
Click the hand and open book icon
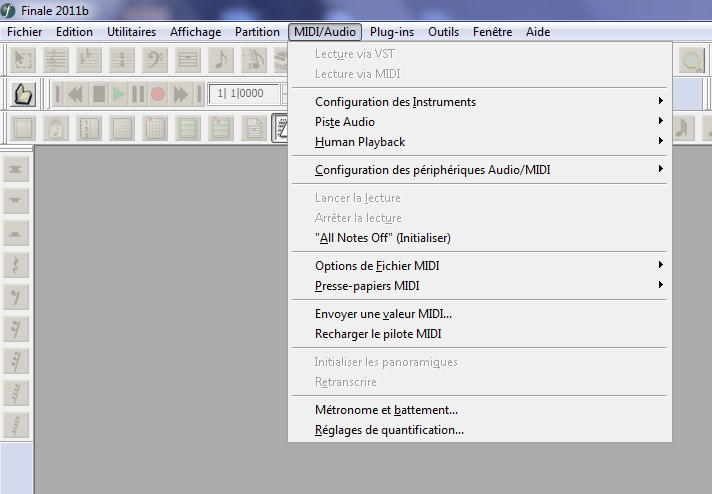(x=23, y=94)
